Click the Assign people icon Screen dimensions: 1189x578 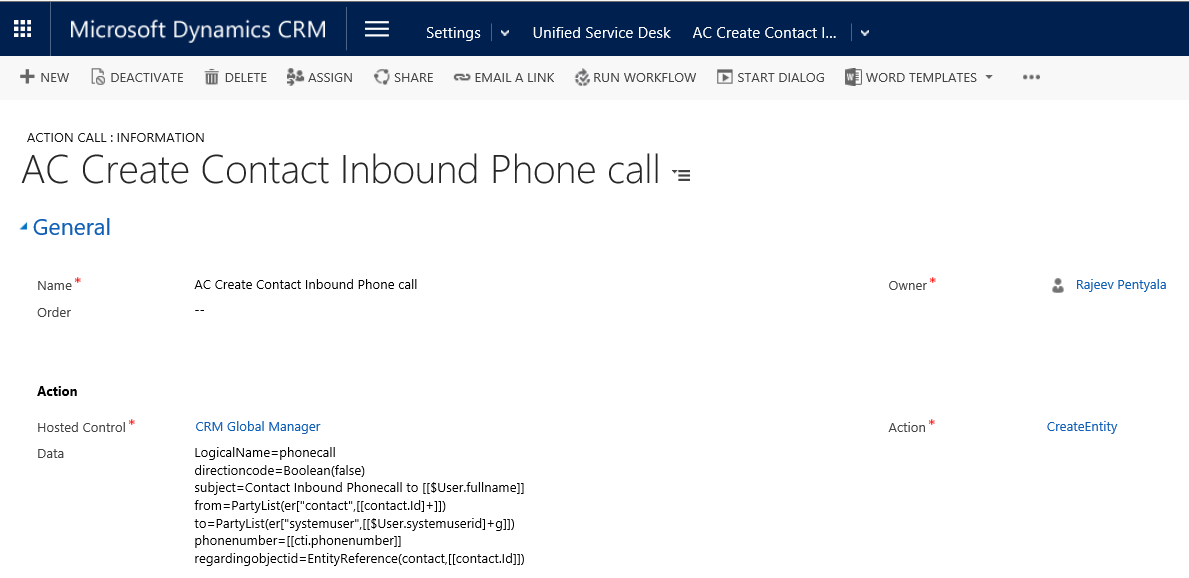point(295,77)
